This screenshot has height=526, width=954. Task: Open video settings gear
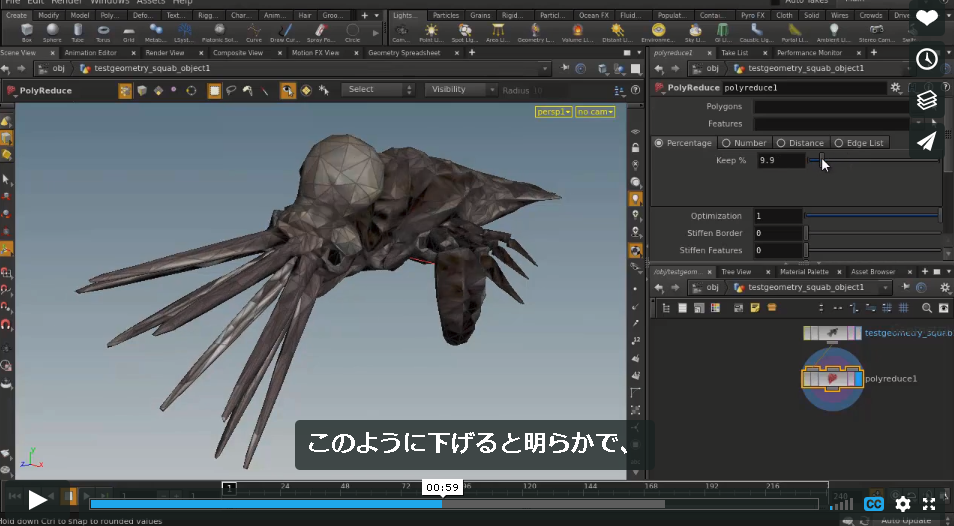pos(903,504)
